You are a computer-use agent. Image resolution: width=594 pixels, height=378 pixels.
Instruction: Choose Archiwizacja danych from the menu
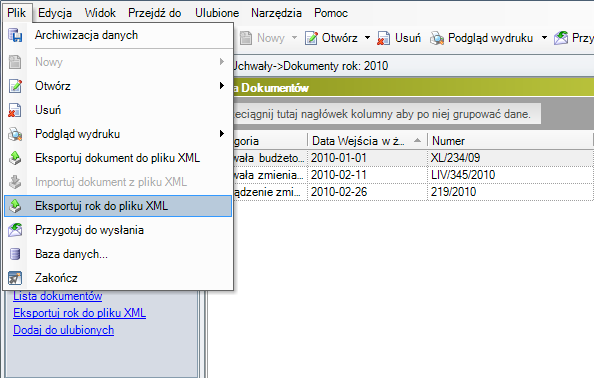click(x=118, y=35)
